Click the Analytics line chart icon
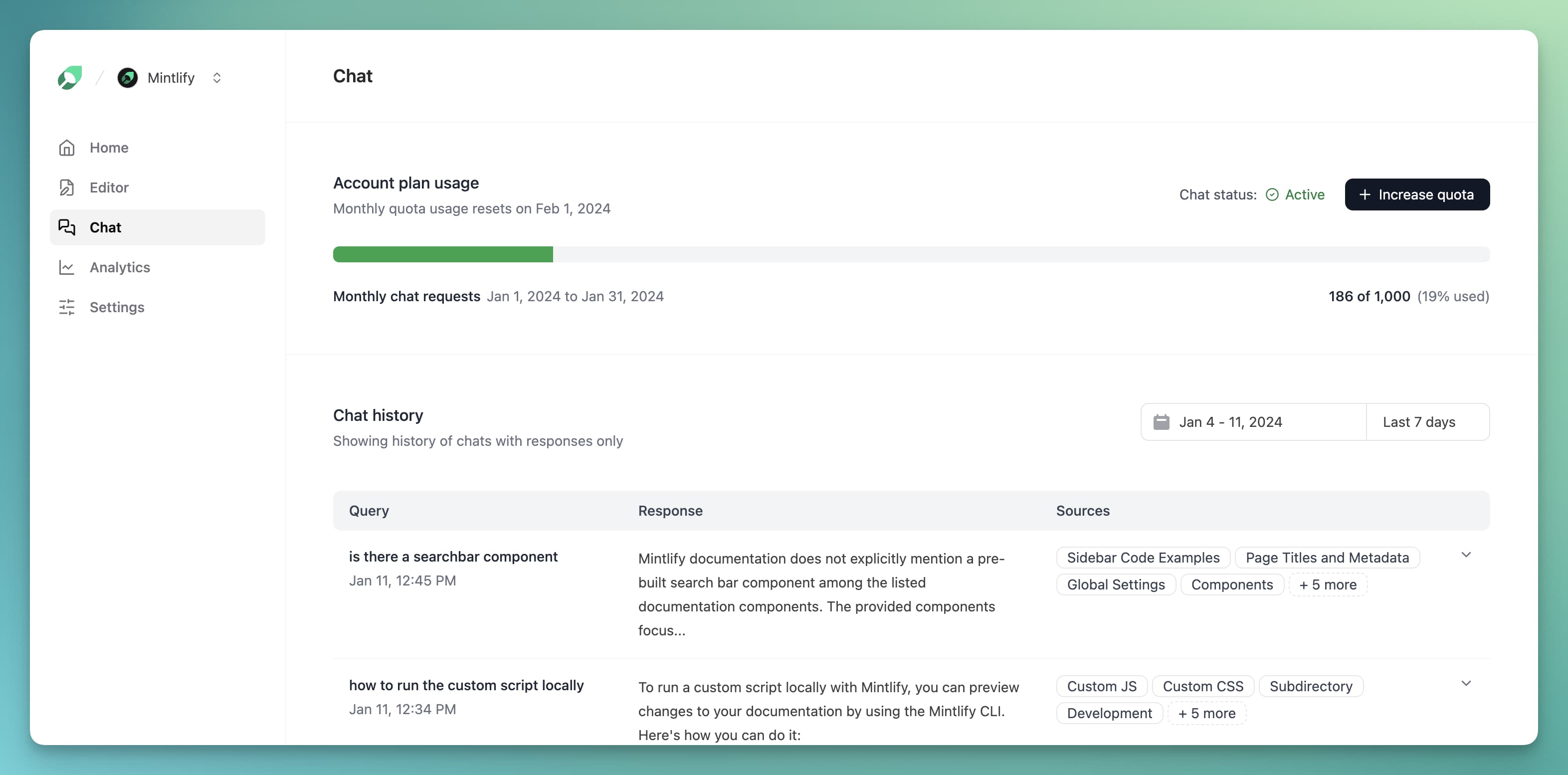Image resolution: width=1568 pixels, height=775 pixels. tap(66, 267)
